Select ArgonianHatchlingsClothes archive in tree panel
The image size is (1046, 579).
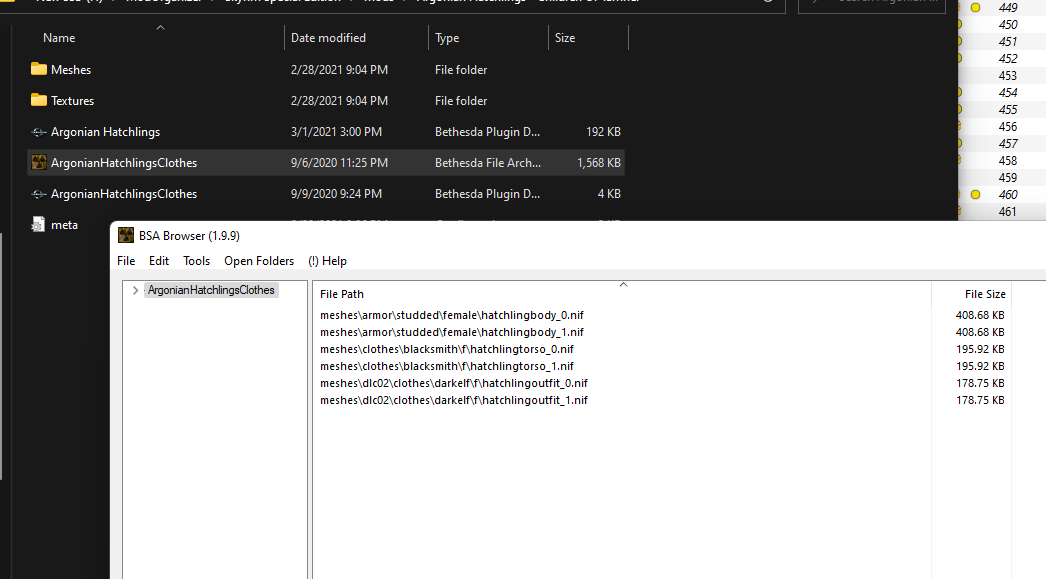(x=211, y=290)
